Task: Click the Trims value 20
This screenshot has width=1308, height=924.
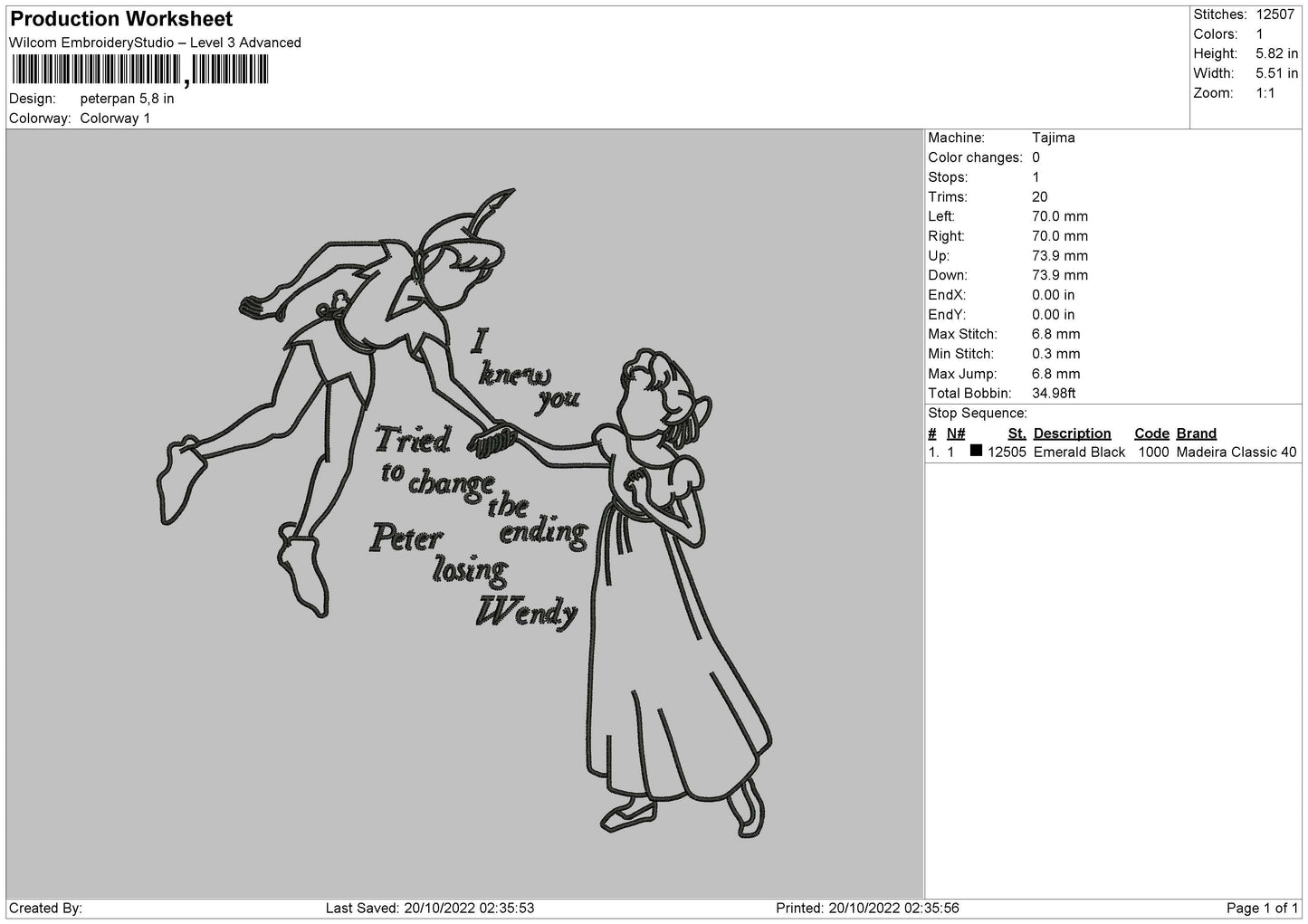Action: (1039, 197)
